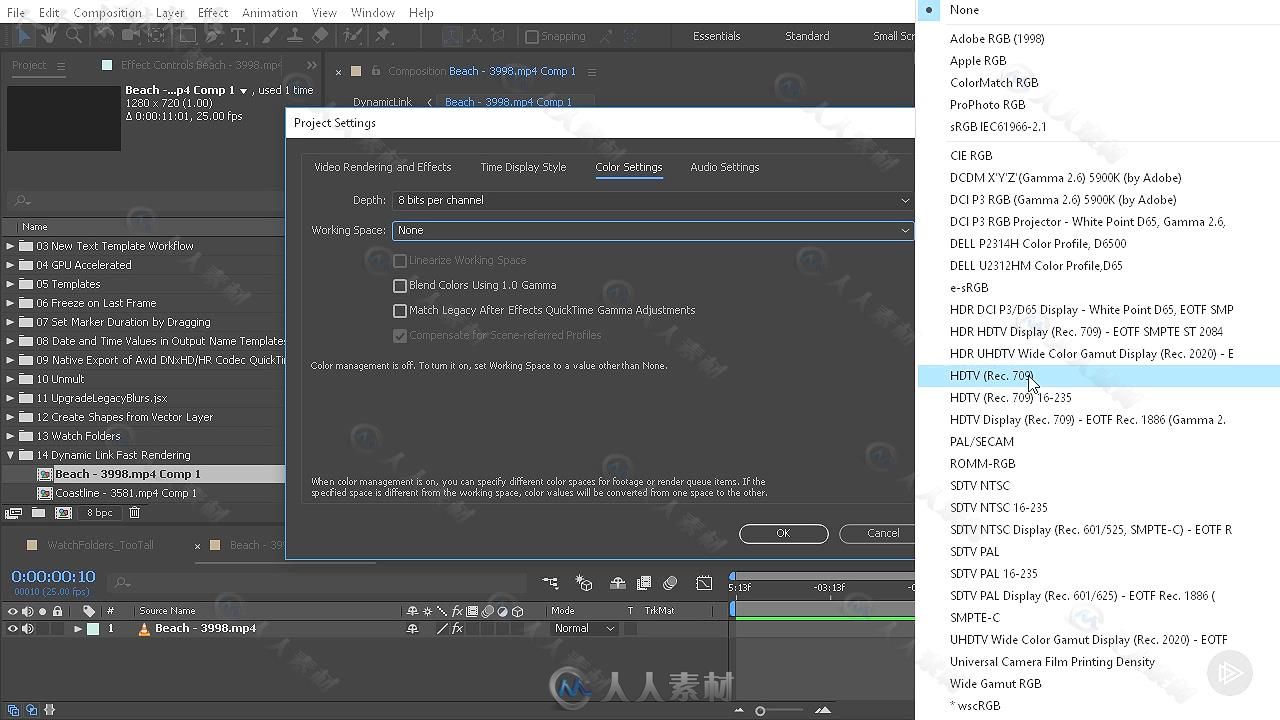Check Match Legacy After Effects QuickTime Gamma
Screen dimensions: 1280x720
coord(400,310)
